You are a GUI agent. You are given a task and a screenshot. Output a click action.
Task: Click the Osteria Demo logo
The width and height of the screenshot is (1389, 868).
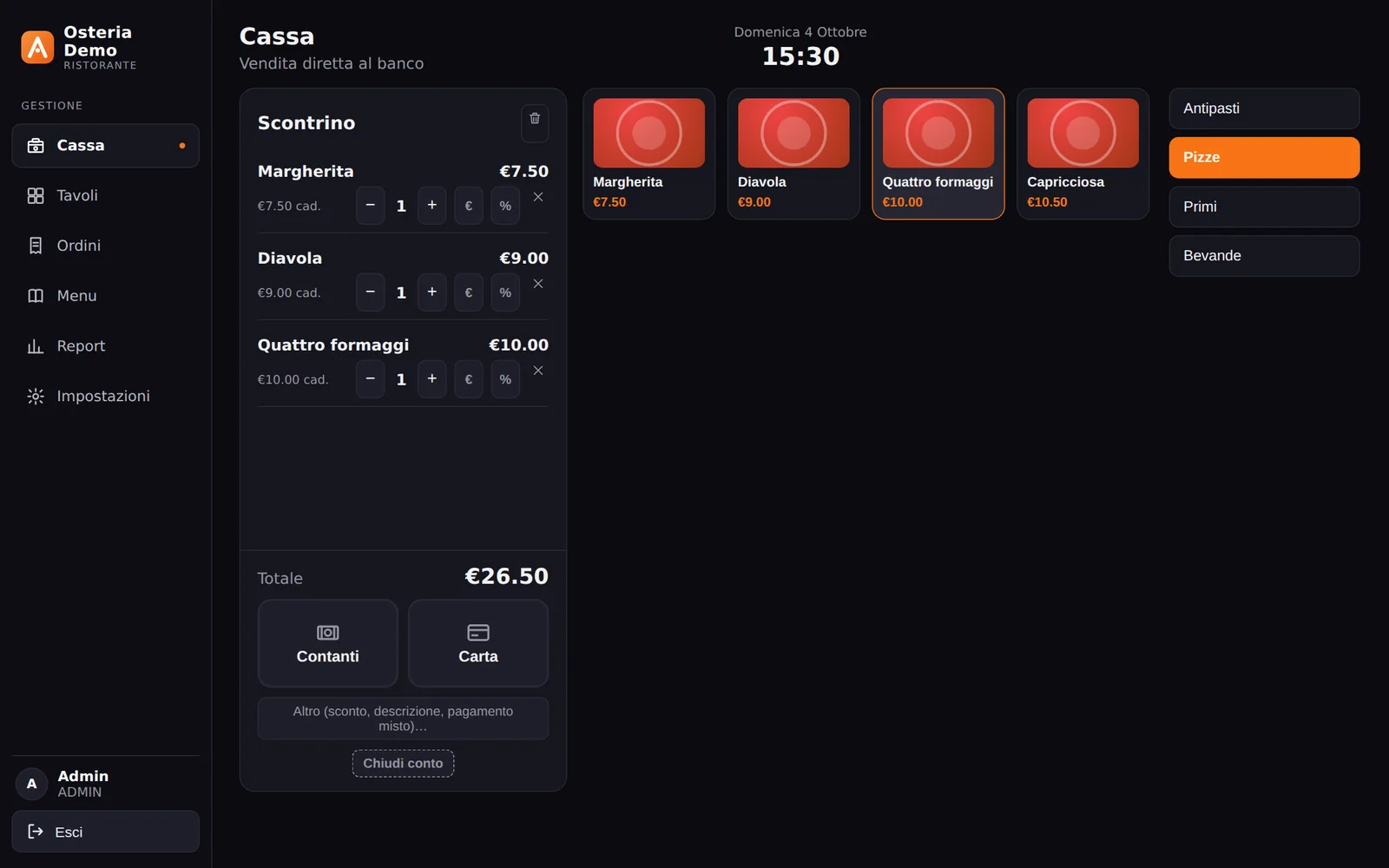[x=37, y=48]
